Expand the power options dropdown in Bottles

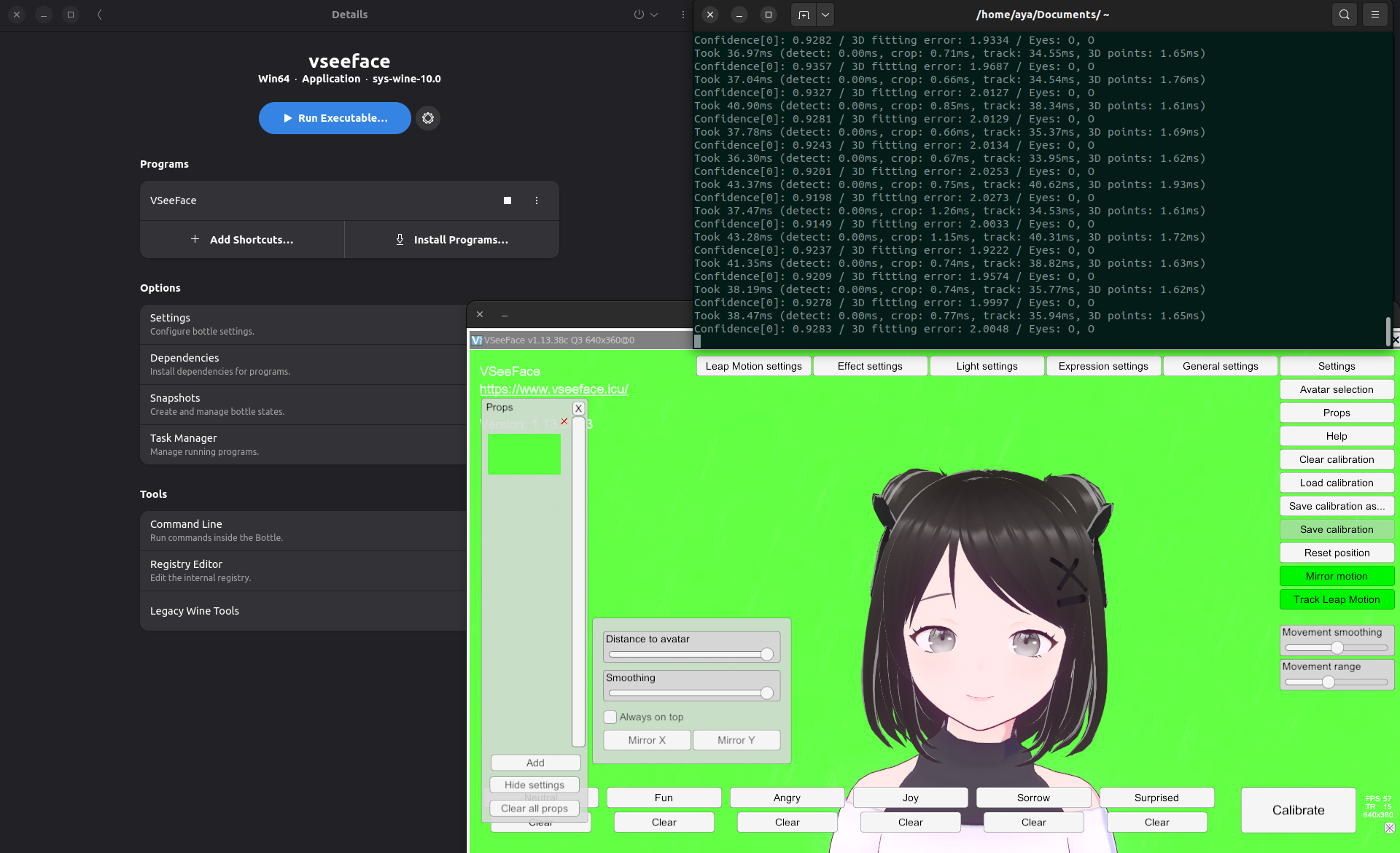(x=654, y=14)
